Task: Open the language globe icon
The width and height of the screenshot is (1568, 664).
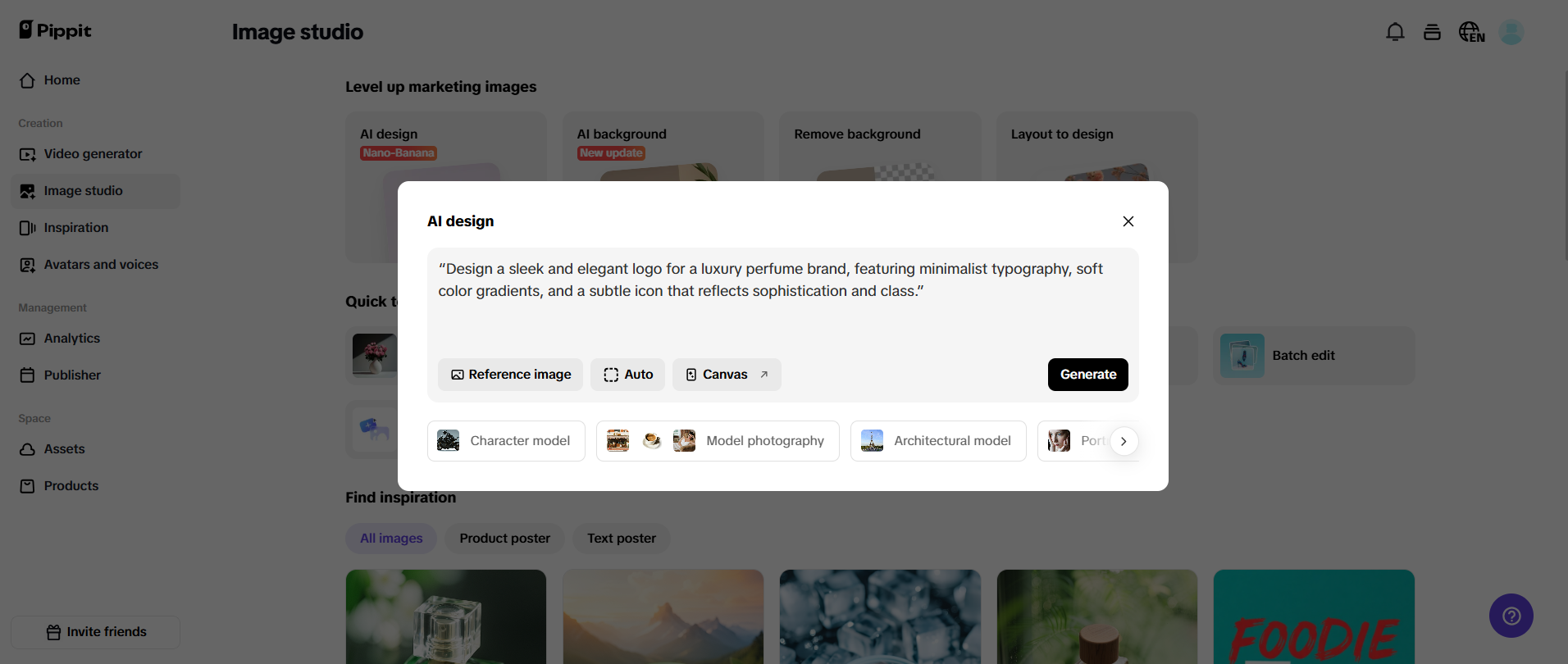Action: tap(1471, 32)
